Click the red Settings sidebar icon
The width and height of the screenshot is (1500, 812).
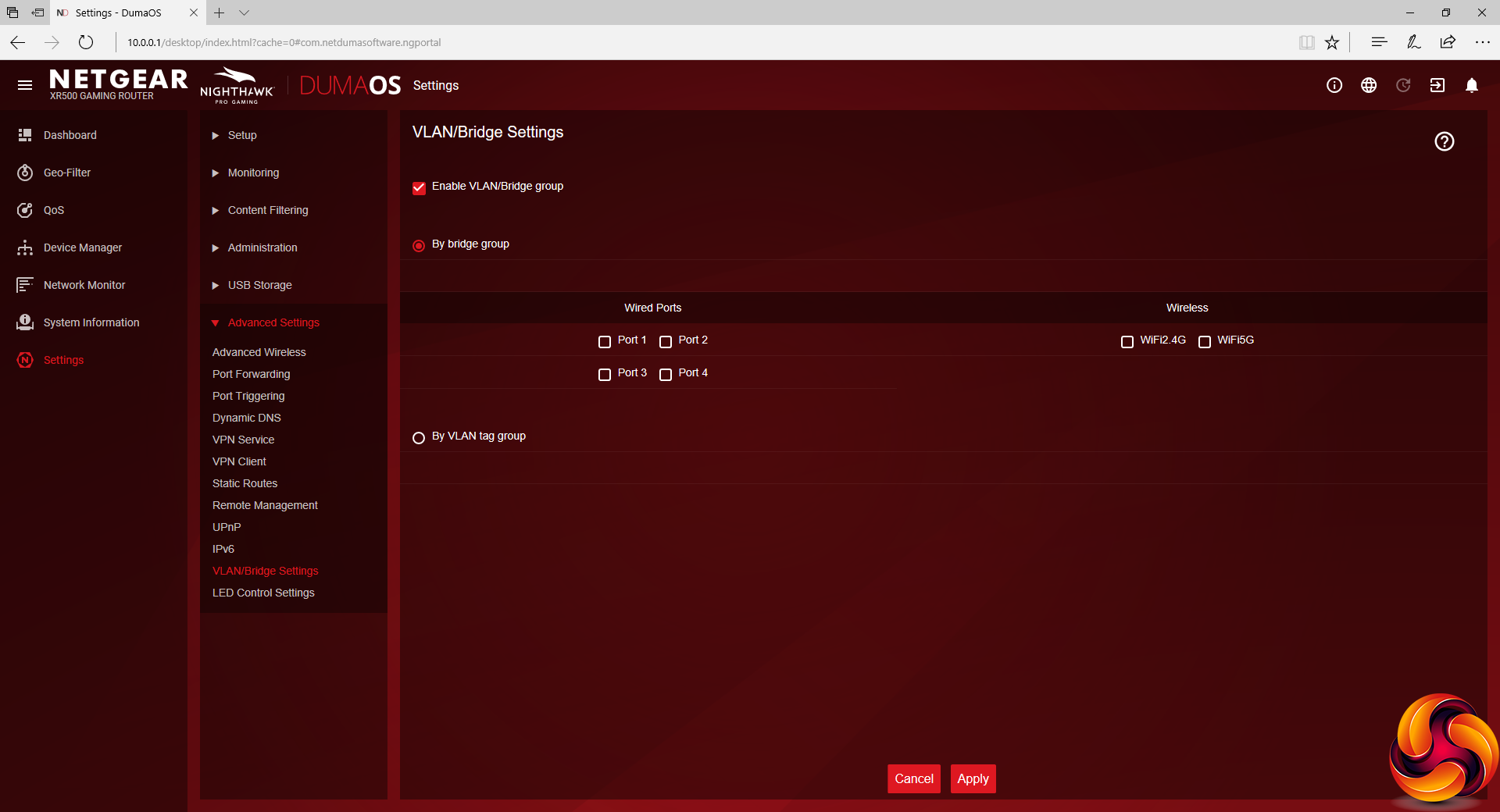[x=25, y=360]
